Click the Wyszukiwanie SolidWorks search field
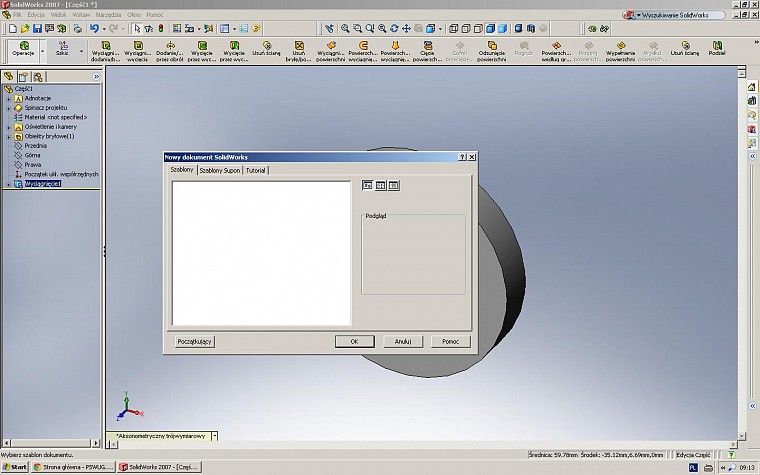This screenshot has height=475, width=760. coord(680,15)
